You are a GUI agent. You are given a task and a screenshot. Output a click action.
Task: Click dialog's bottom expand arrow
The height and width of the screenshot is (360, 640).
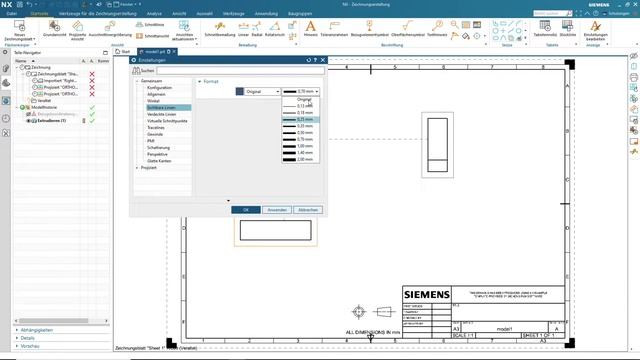coord(228,200)
